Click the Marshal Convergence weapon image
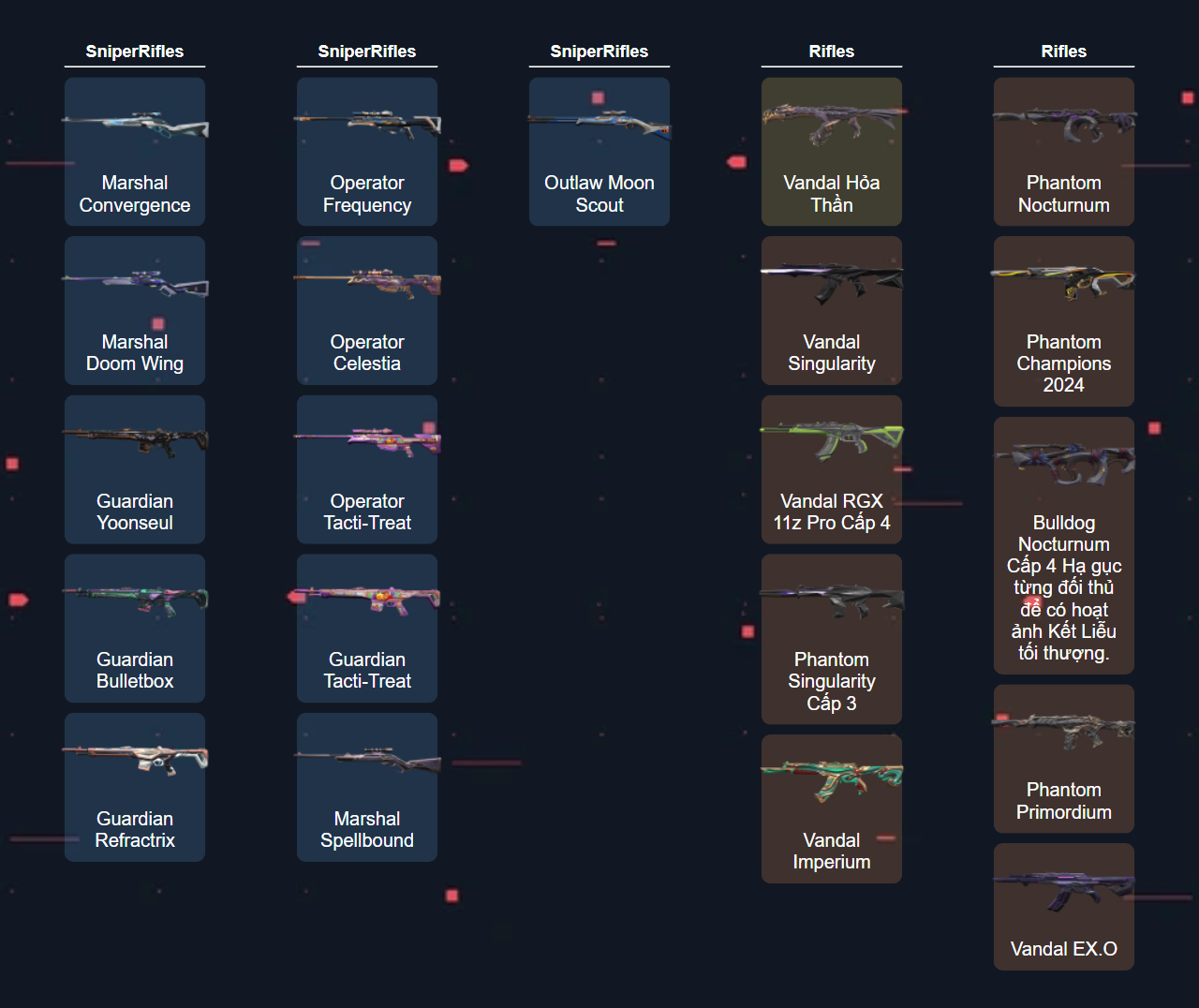The image size is (1199, 1008). 135,126
